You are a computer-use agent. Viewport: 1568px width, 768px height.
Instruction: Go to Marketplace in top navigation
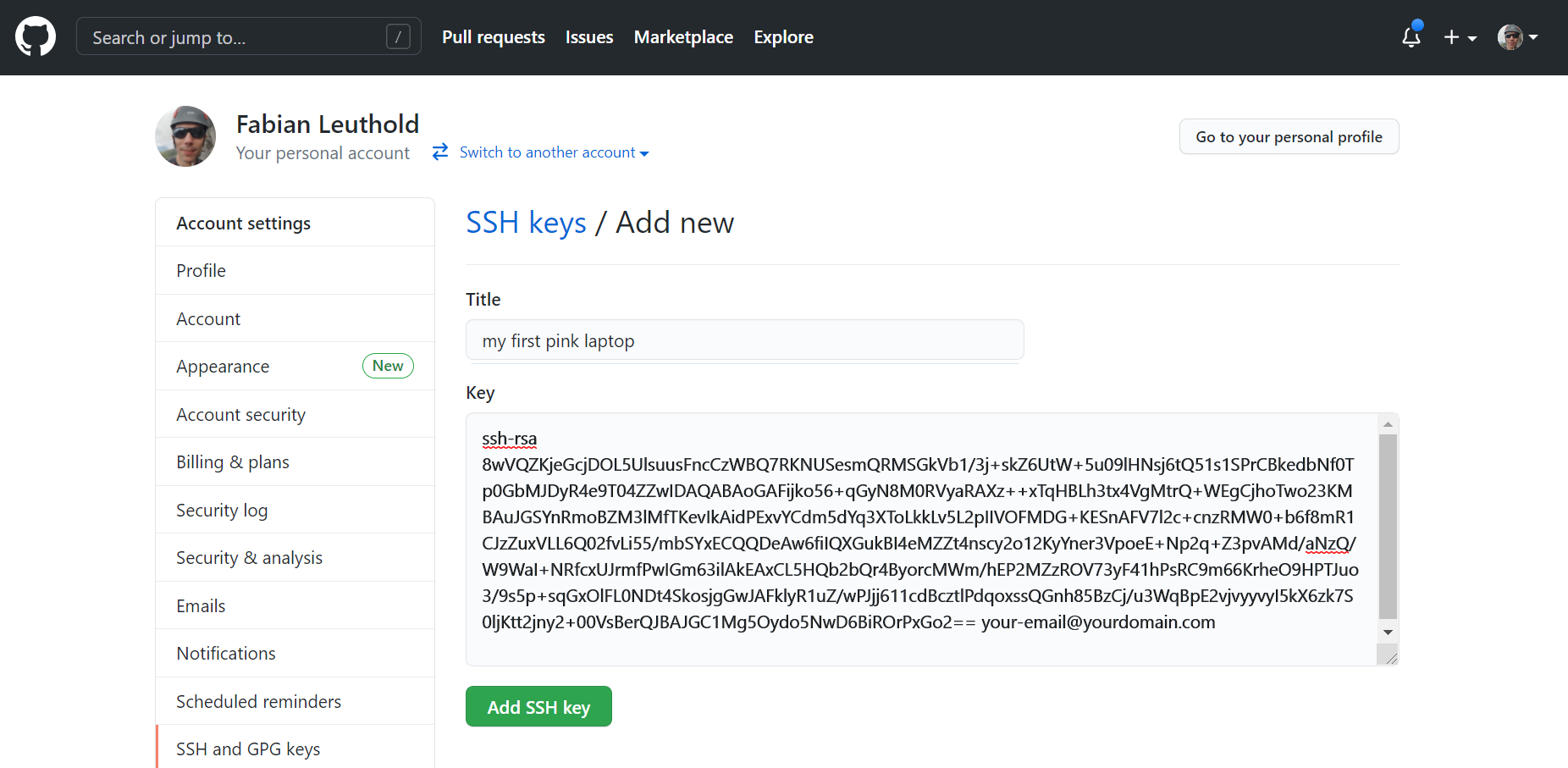click(x=683, y=37)
